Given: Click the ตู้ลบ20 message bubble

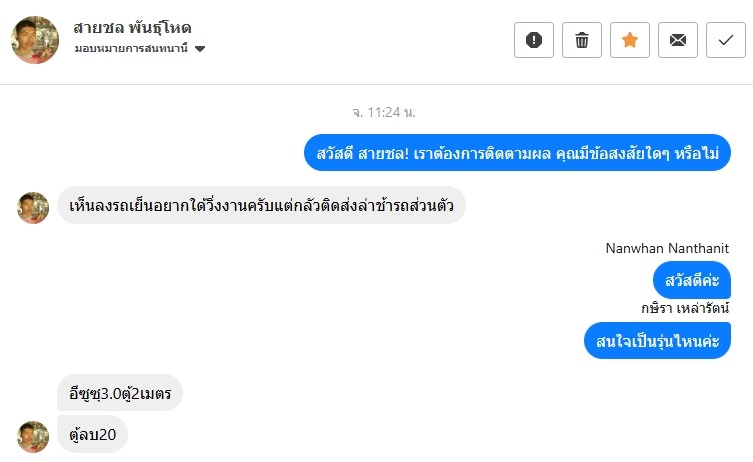Looking at the screenshot, I should (92, 434).
